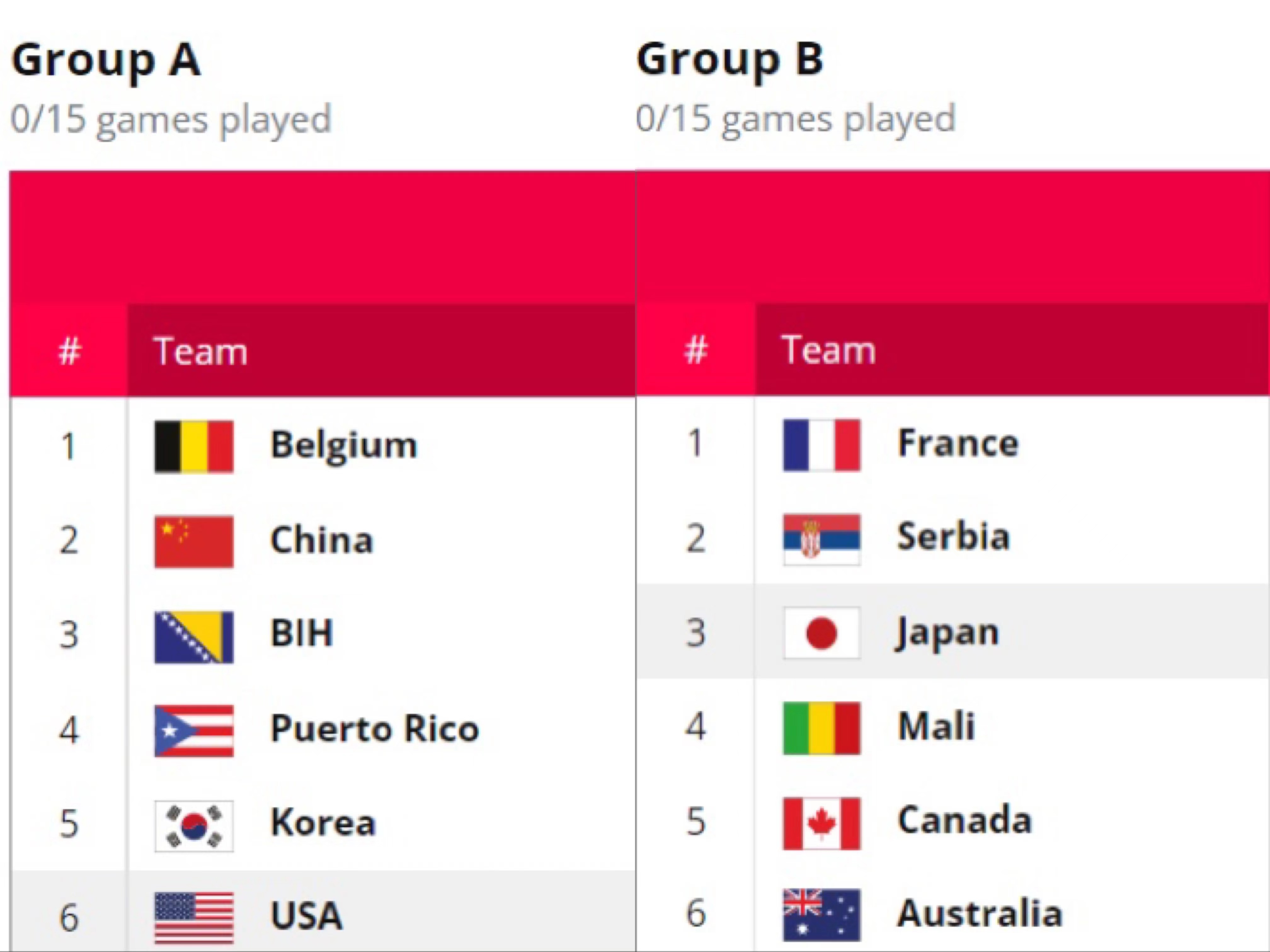
Task: Click the France flag icon
Action: 821,445
